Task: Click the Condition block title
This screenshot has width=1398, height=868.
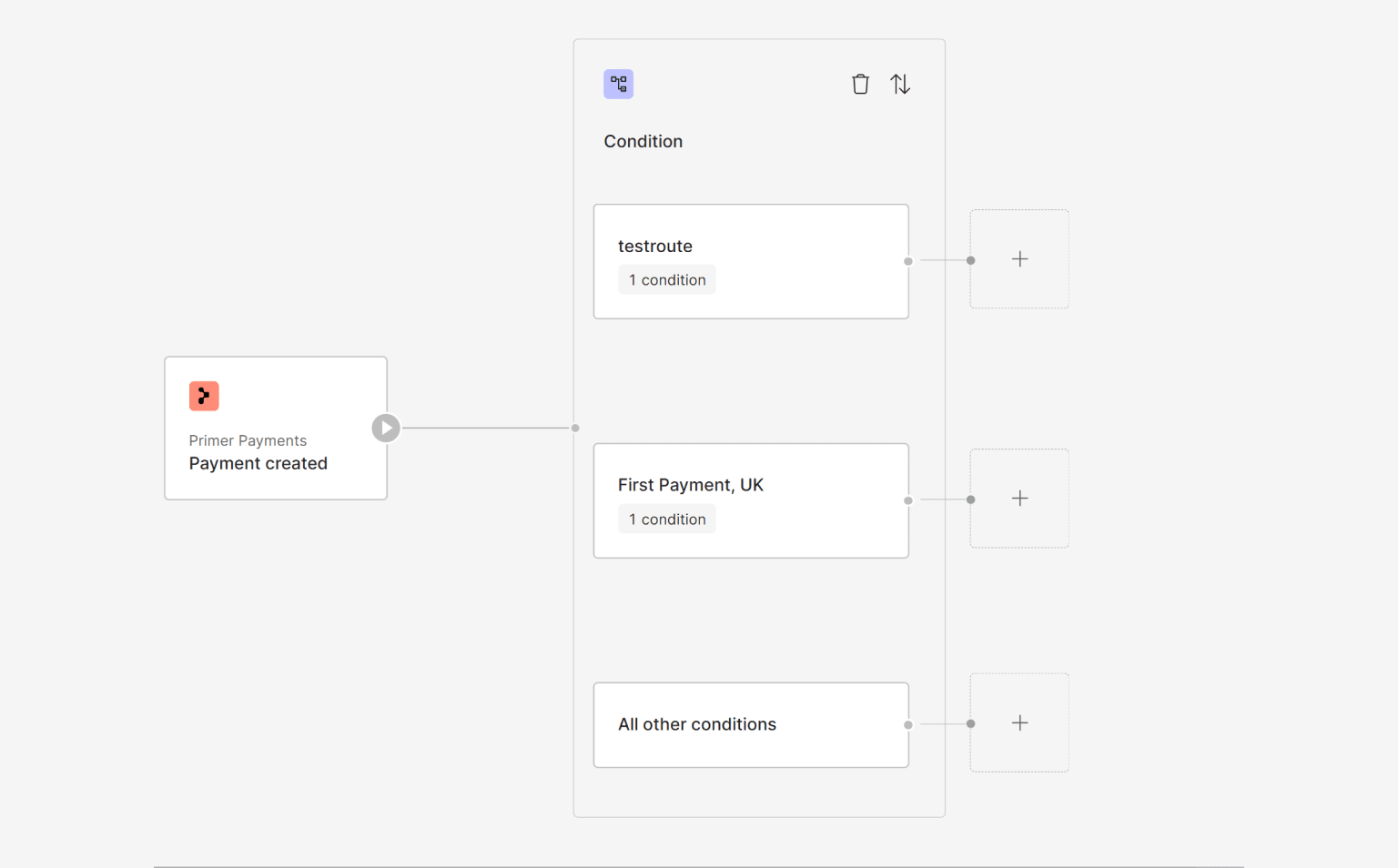Action: click(x=643, y=141)
